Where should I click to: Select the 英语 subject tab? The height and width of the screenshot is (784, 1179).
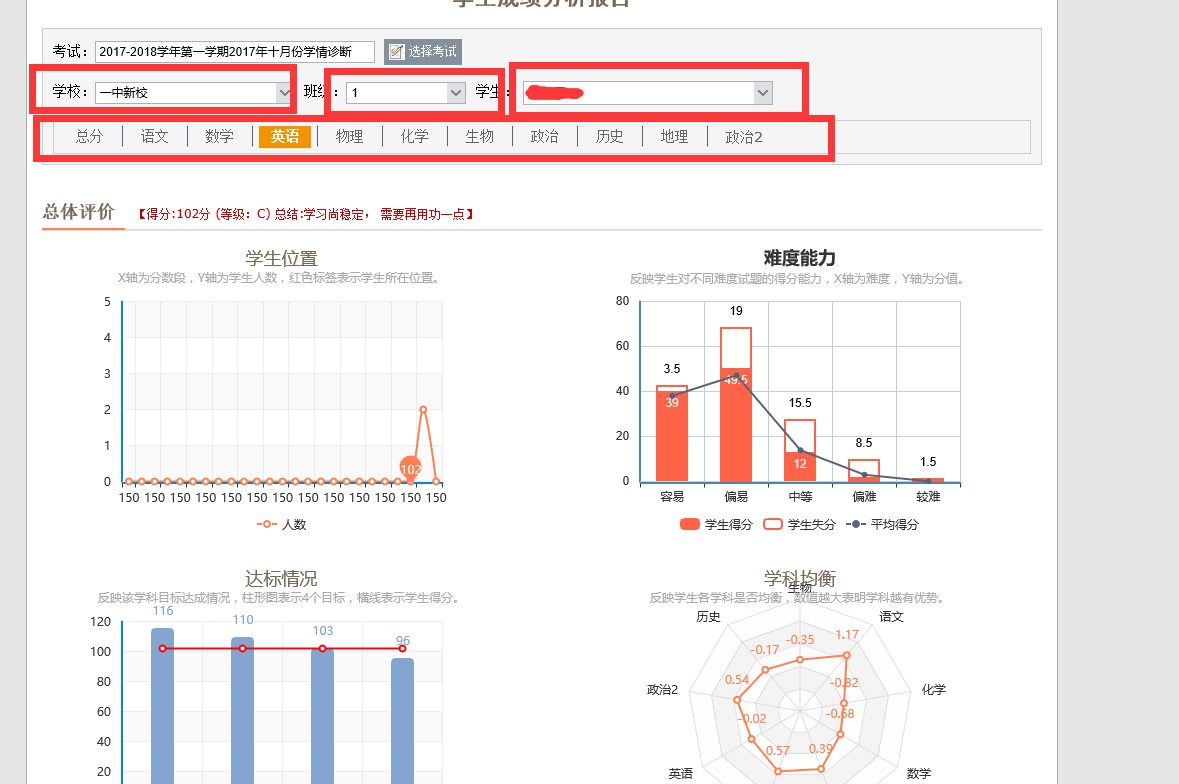coord(285,137)
